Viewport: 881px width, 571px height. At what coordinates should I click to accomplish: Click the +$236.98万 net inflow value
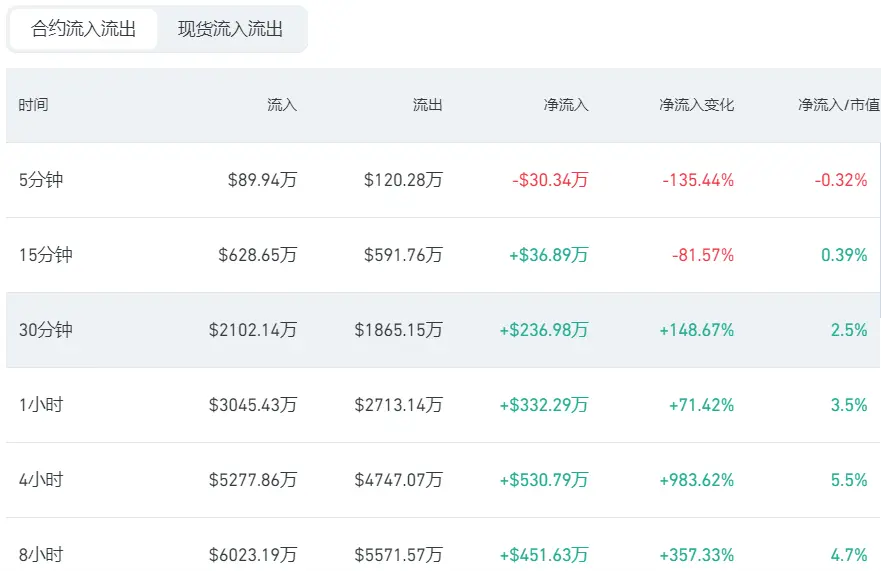pos(544,330)
